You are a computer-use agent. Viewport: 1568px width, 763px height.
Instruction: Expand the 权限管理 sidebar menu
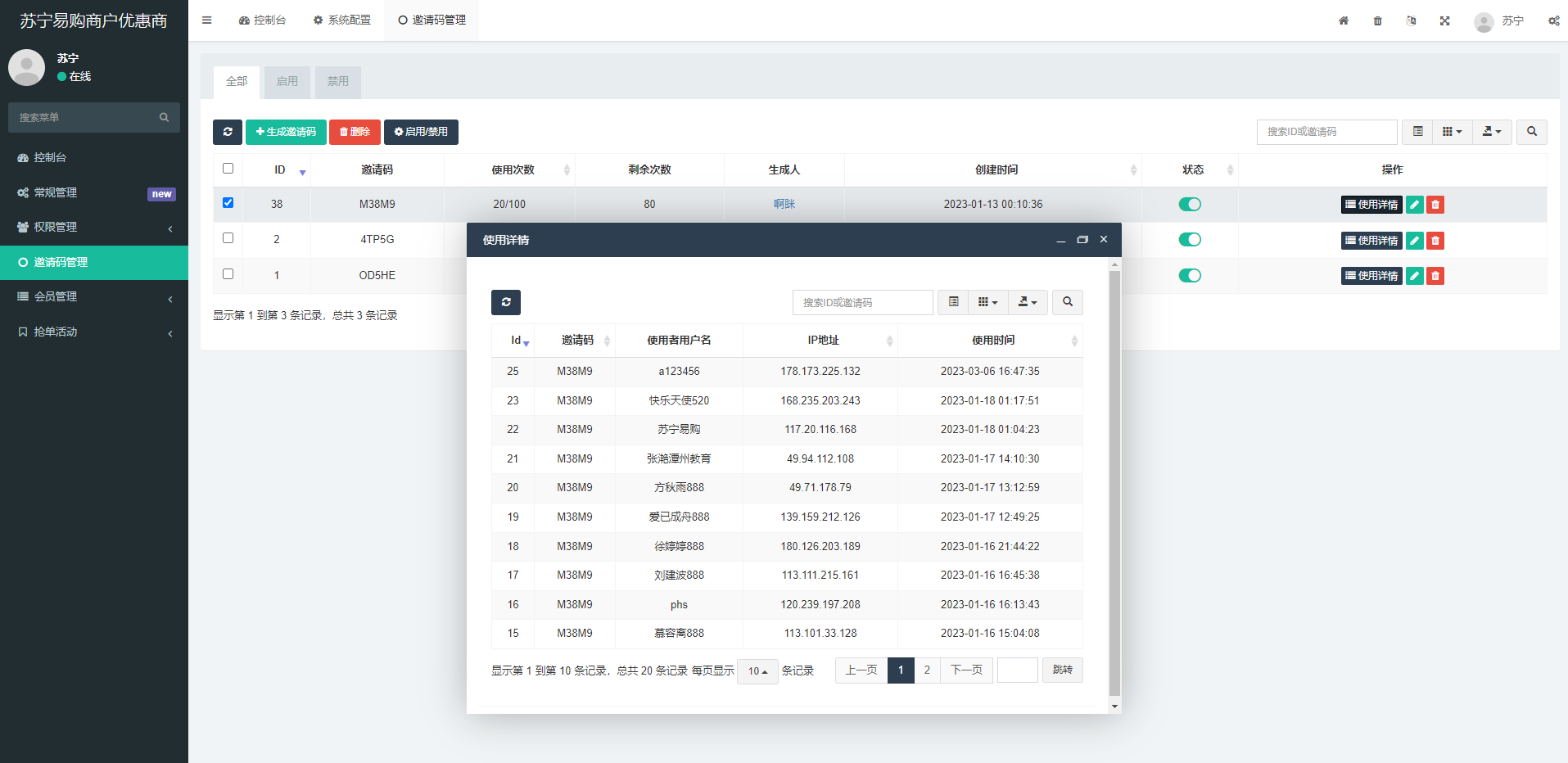[94, 228]
